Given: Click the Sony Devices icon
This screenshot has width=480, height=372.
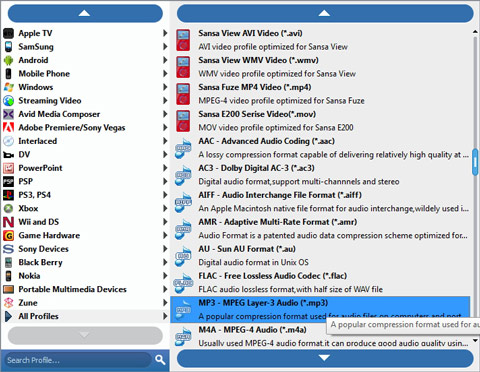Looking at the screenshot, I should pos(8,249).
